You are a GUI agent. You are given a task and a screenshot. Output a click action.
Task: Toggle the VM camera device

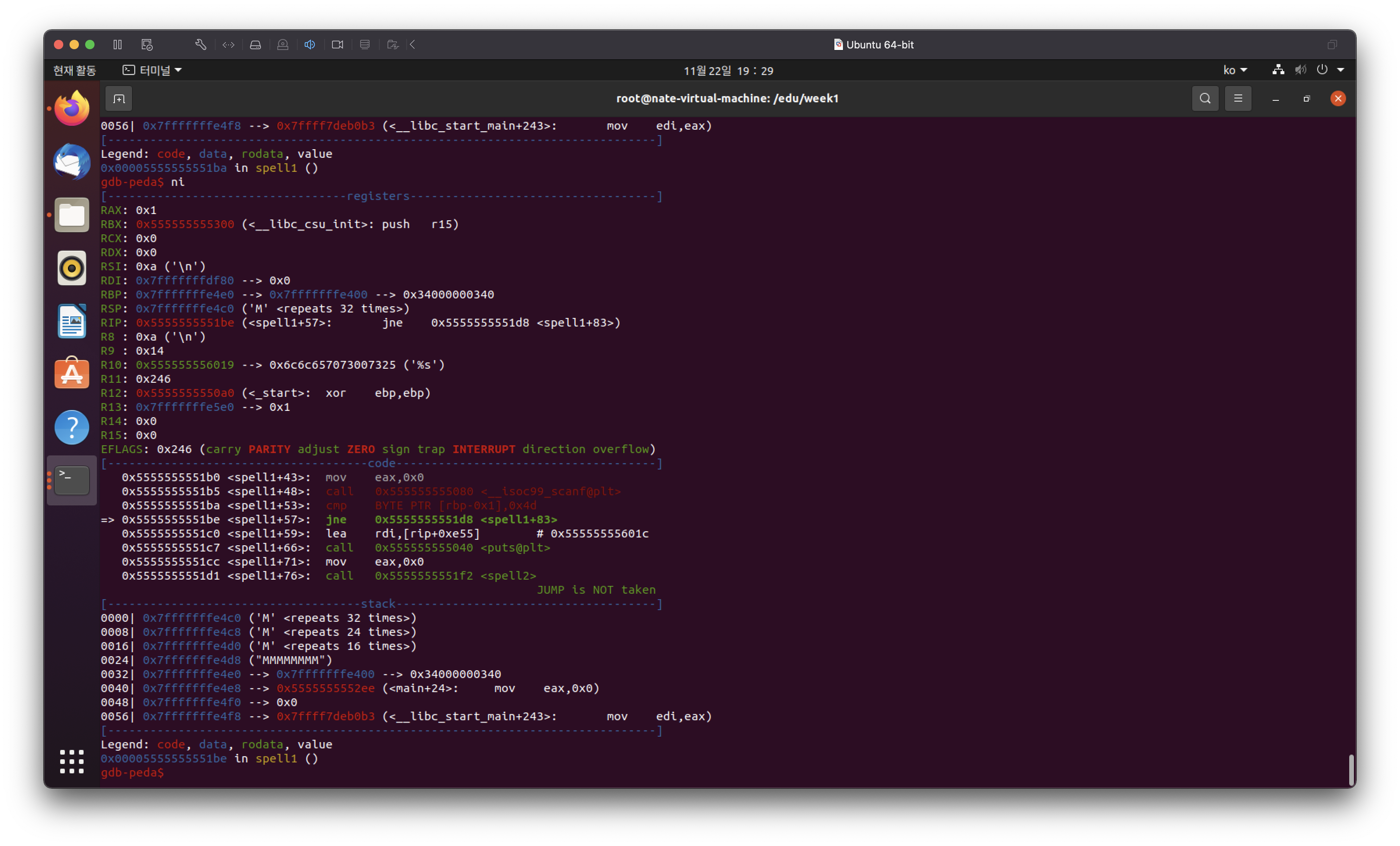[337, 44]
